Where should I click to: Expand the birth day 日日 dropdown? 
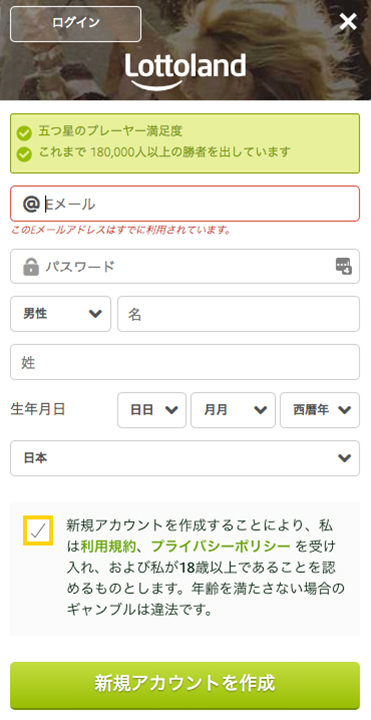coord(152,410)
